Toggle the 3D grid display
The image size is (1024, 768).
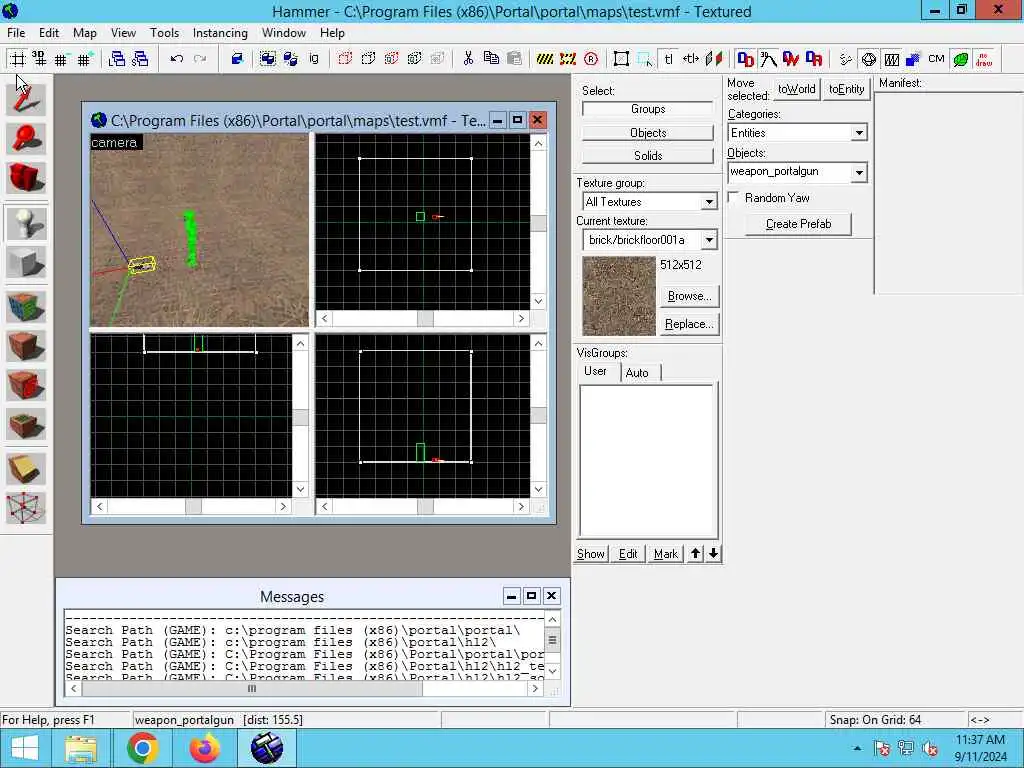[39, 59]
